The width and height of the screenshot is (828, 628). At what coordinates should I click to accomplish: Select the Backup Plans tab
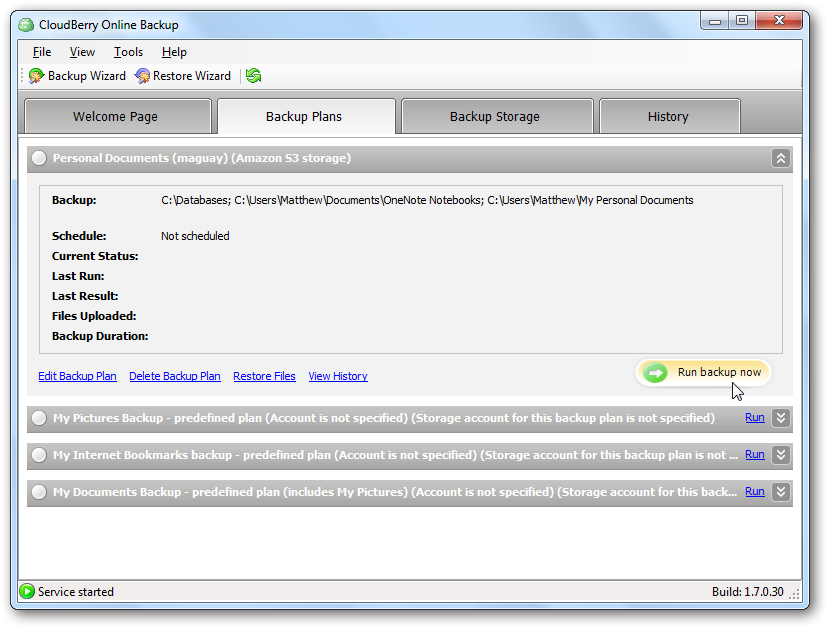click(306, 116)
